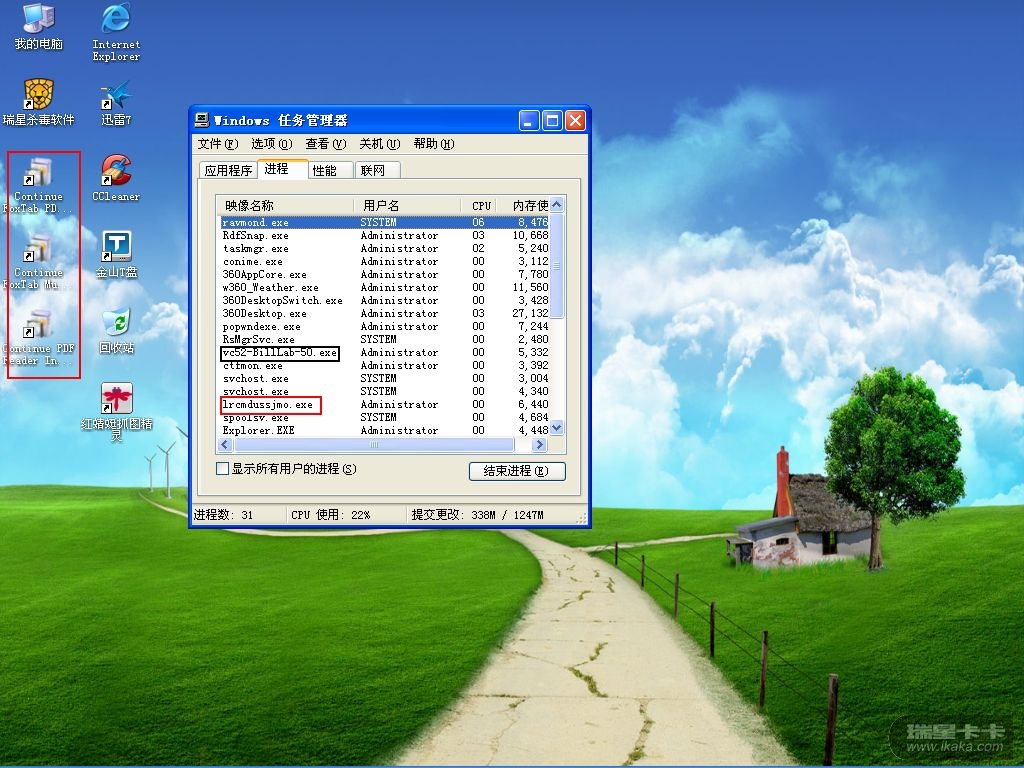Open 红蜻蜓抓图精灵 screenshot tool icon

pos(116,411)
